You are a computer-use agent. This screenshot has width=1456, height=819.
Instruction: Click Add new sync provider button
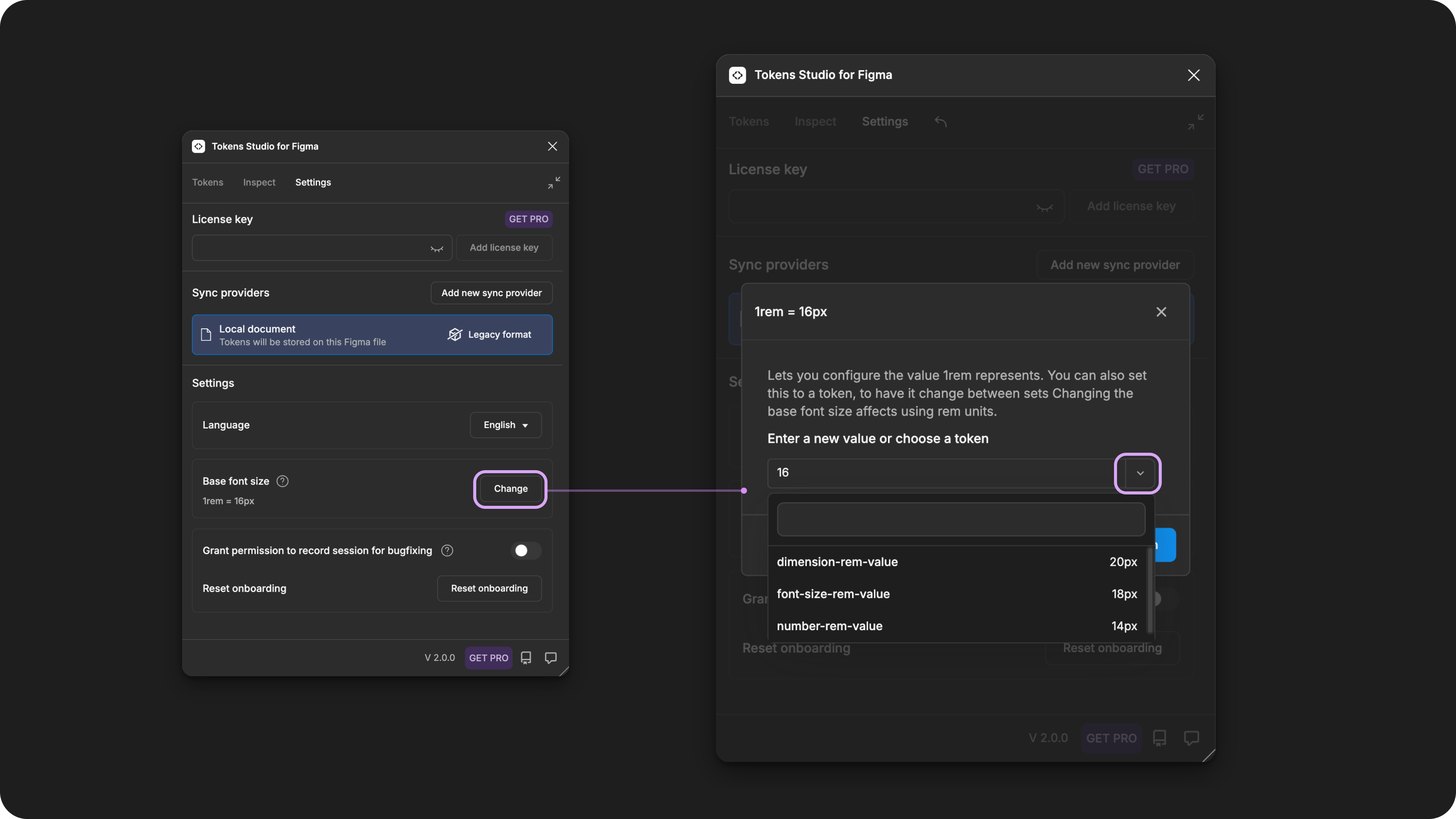click(491, 293)
